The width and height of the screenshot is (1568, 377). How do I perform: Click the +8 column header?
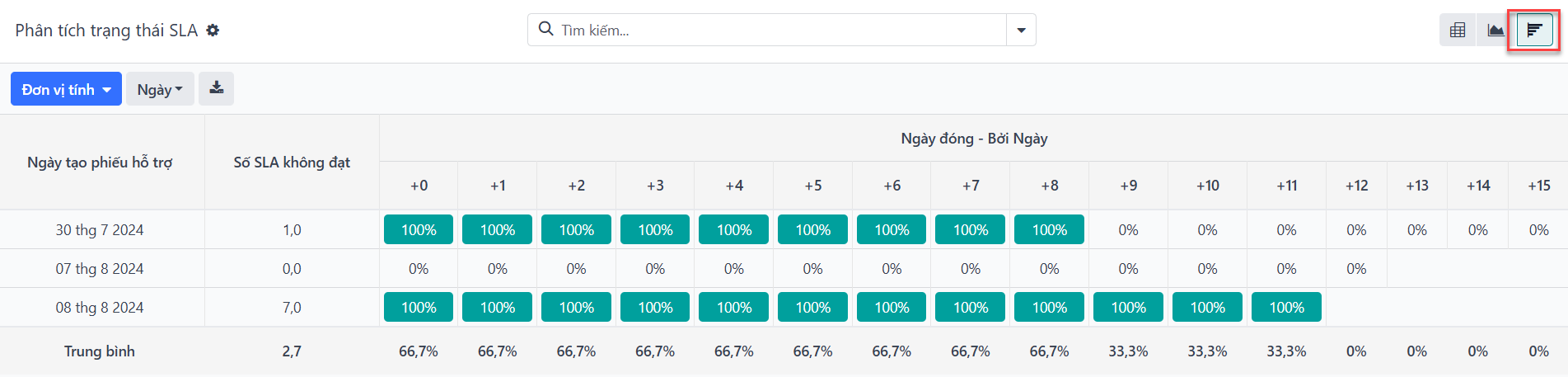coord(1050,186)
